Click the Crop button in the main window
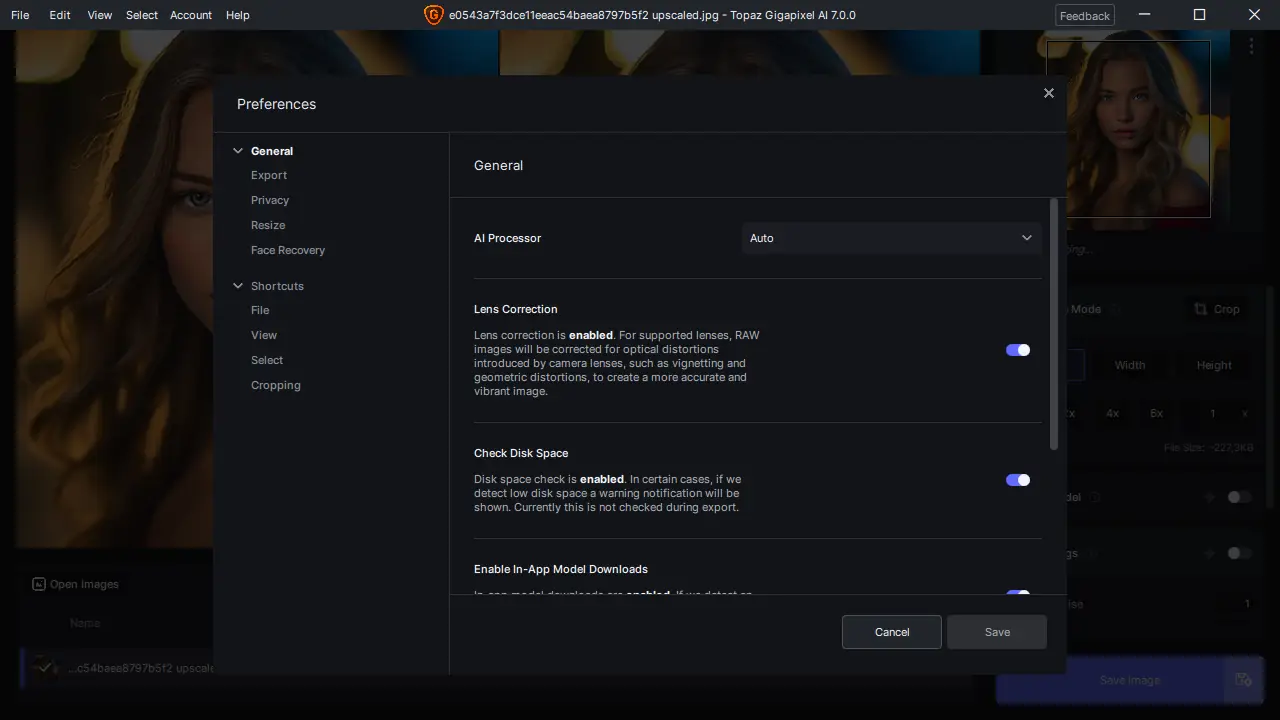Image resolution: width=1280 pixels, height=720 pixels. pos(1217,309)
